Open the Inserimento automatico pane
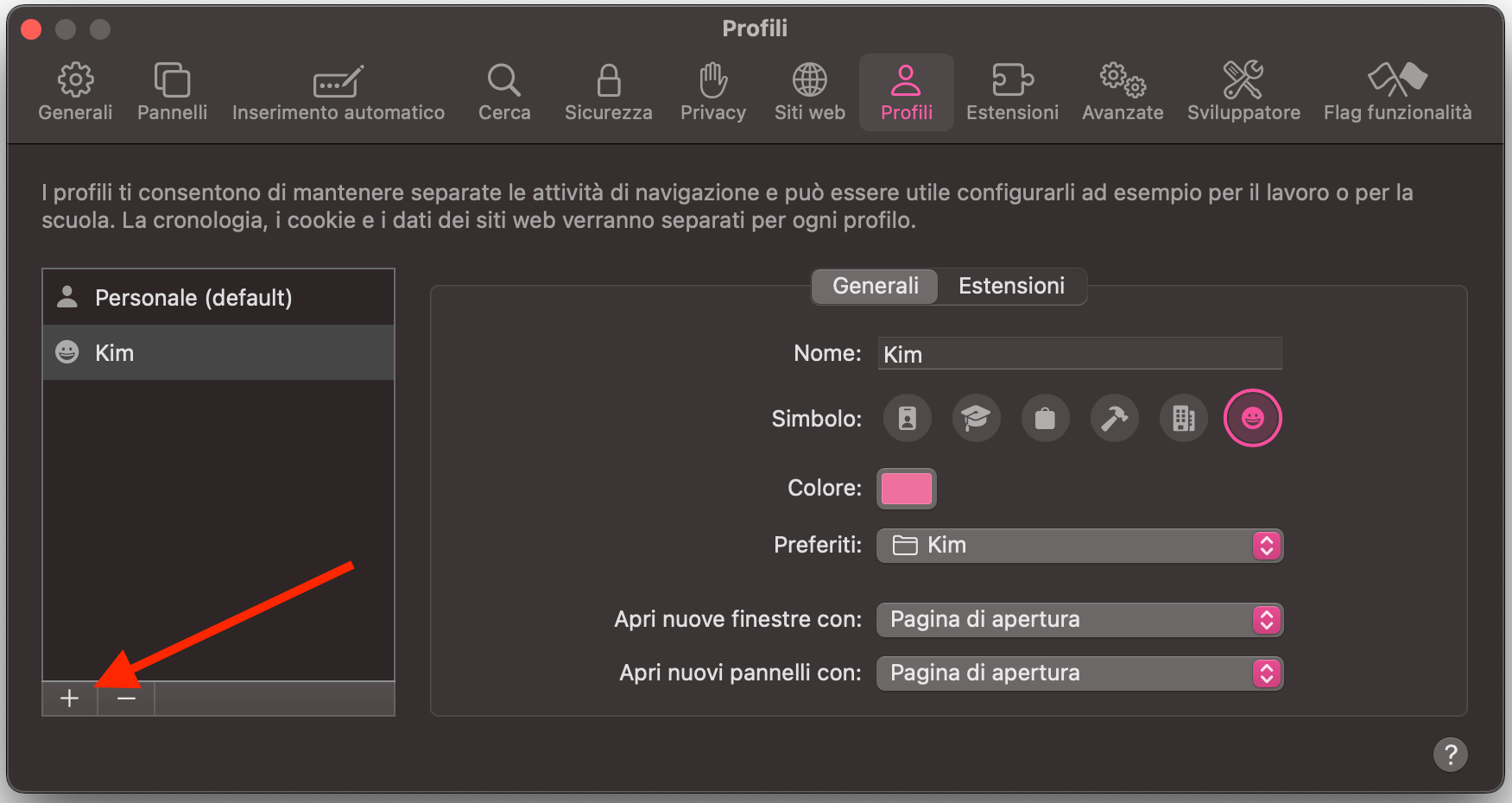Image resolution: width=1512 pixels, height=803 pixels. pos(338,91)
